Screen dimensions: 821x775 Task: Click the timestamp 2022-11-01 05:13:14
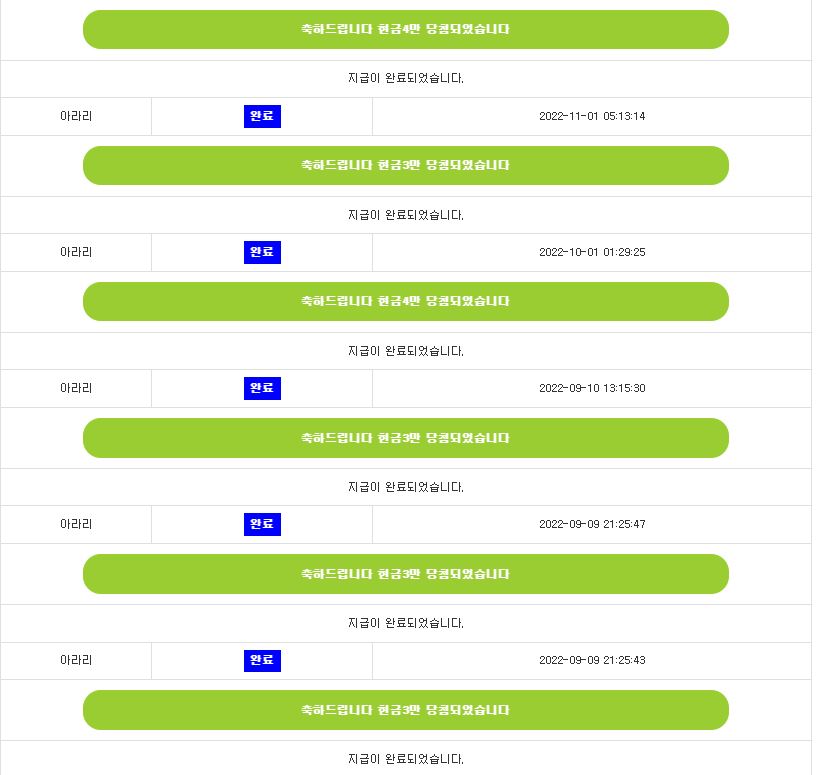[592, 116]
